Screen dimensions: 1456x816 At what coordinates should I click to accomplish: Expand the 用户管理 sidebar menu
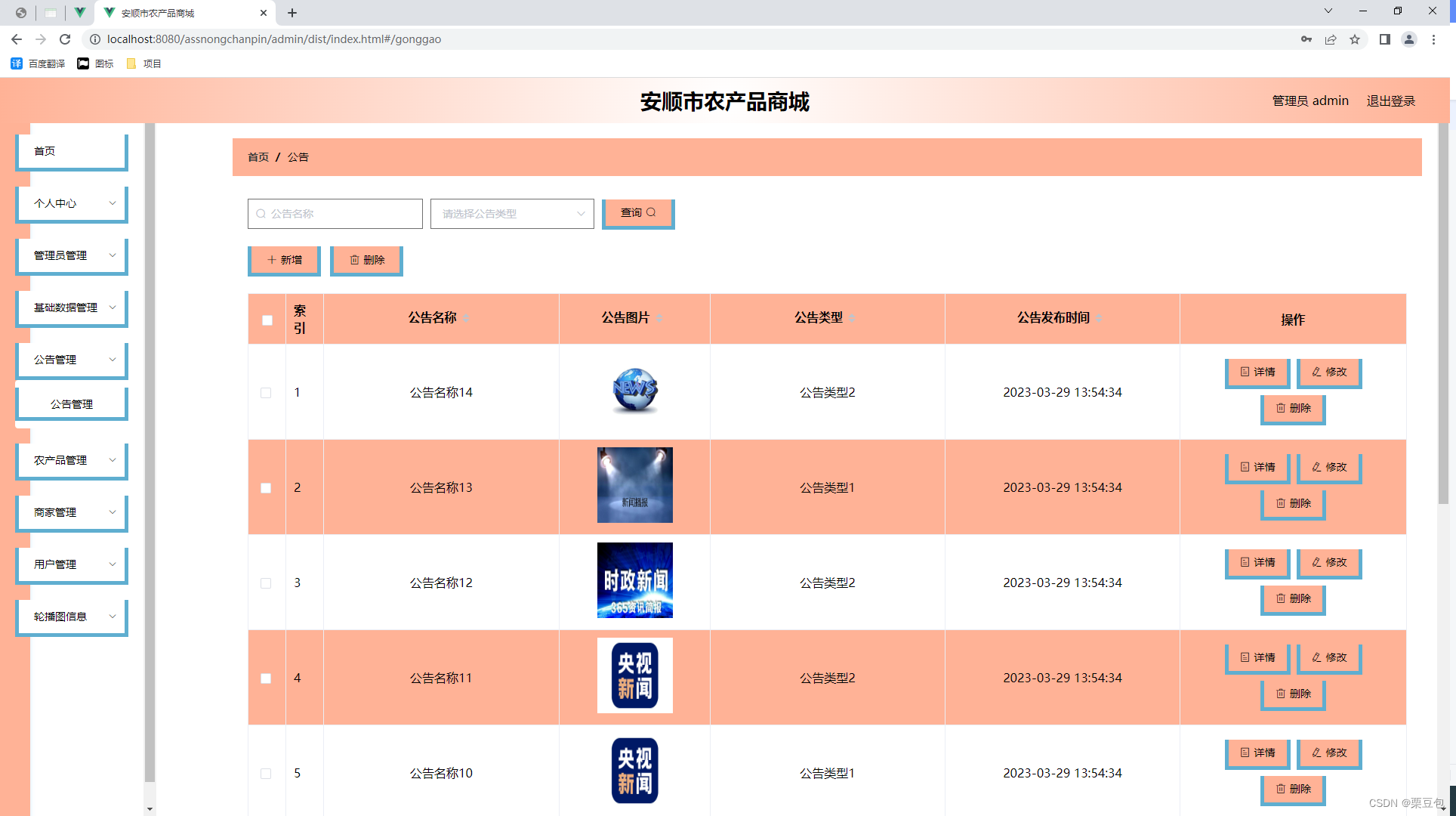(x=72, y=564)
